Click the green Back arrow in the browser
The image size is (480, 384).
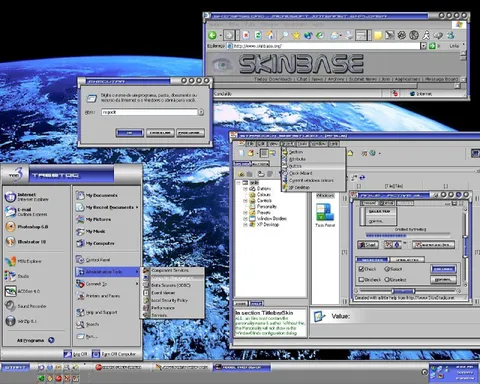point(212,35)
